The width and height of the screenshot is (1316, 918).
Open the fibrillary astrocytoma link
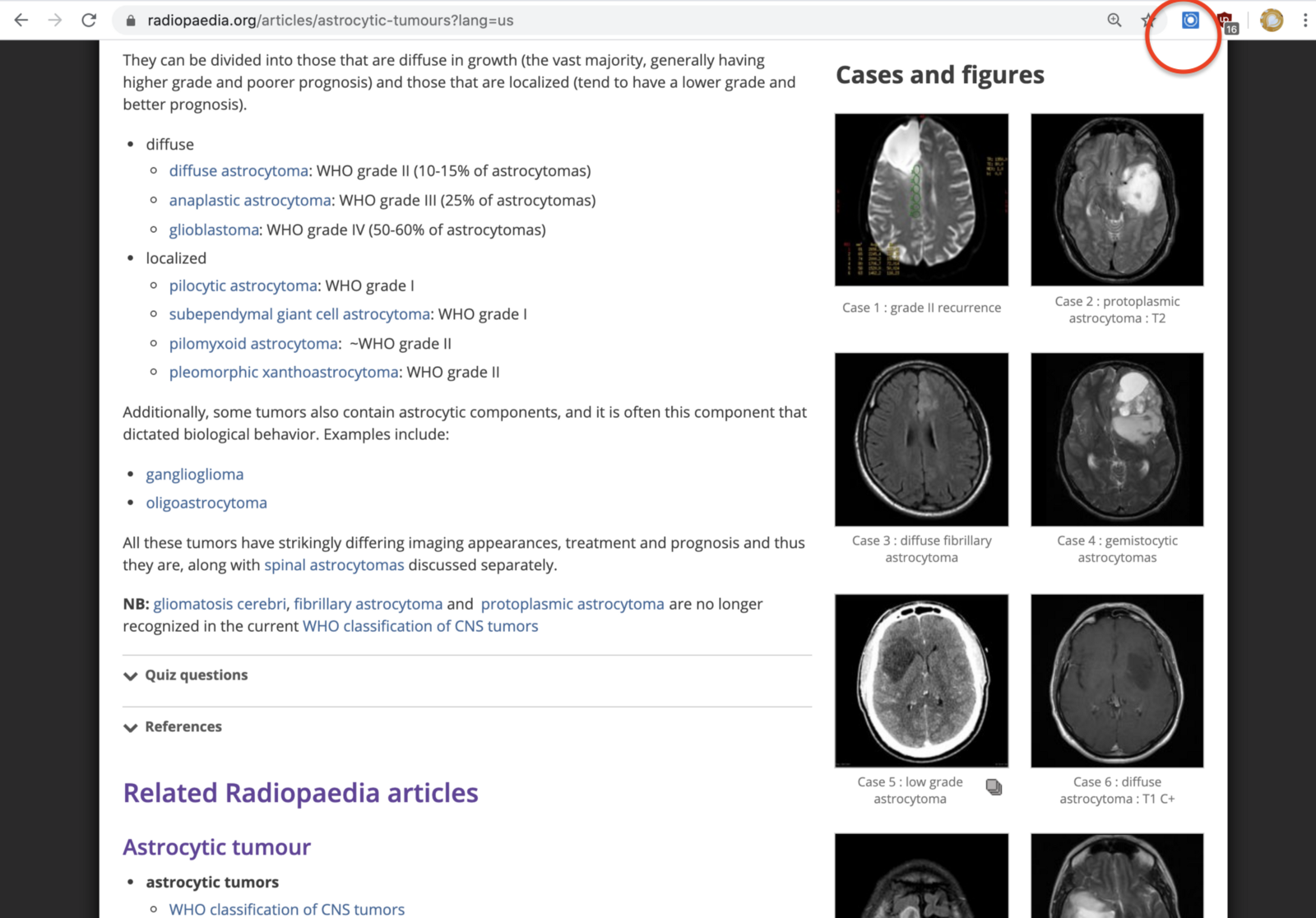[368, 604]
